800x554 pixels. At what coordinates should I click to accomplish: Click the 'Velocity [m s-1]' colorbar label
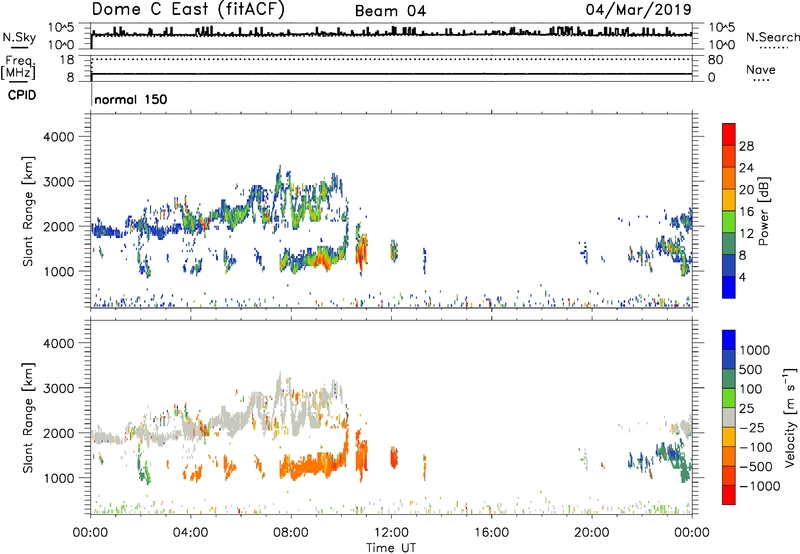click(790, 417)
